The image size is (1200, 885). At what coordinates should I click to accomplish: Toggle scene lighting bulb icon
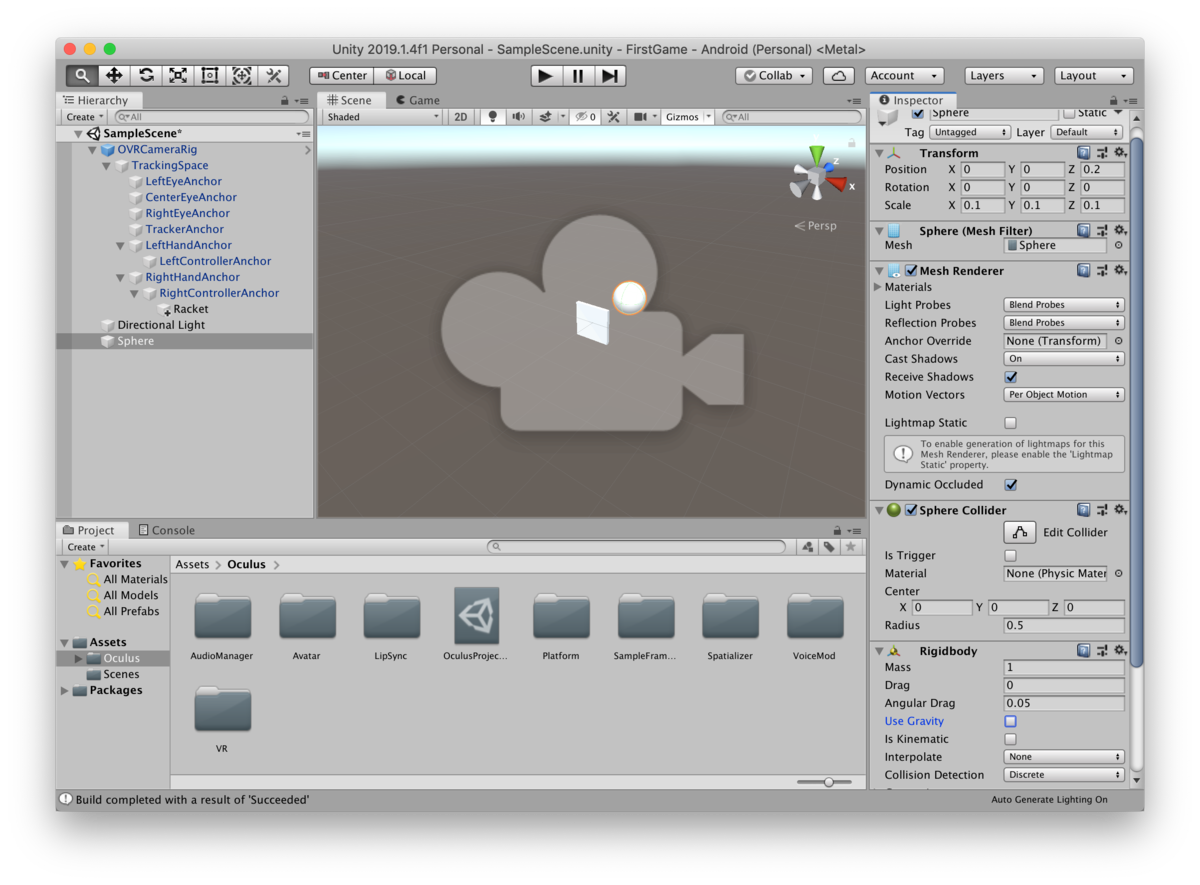tap(492, 117)
